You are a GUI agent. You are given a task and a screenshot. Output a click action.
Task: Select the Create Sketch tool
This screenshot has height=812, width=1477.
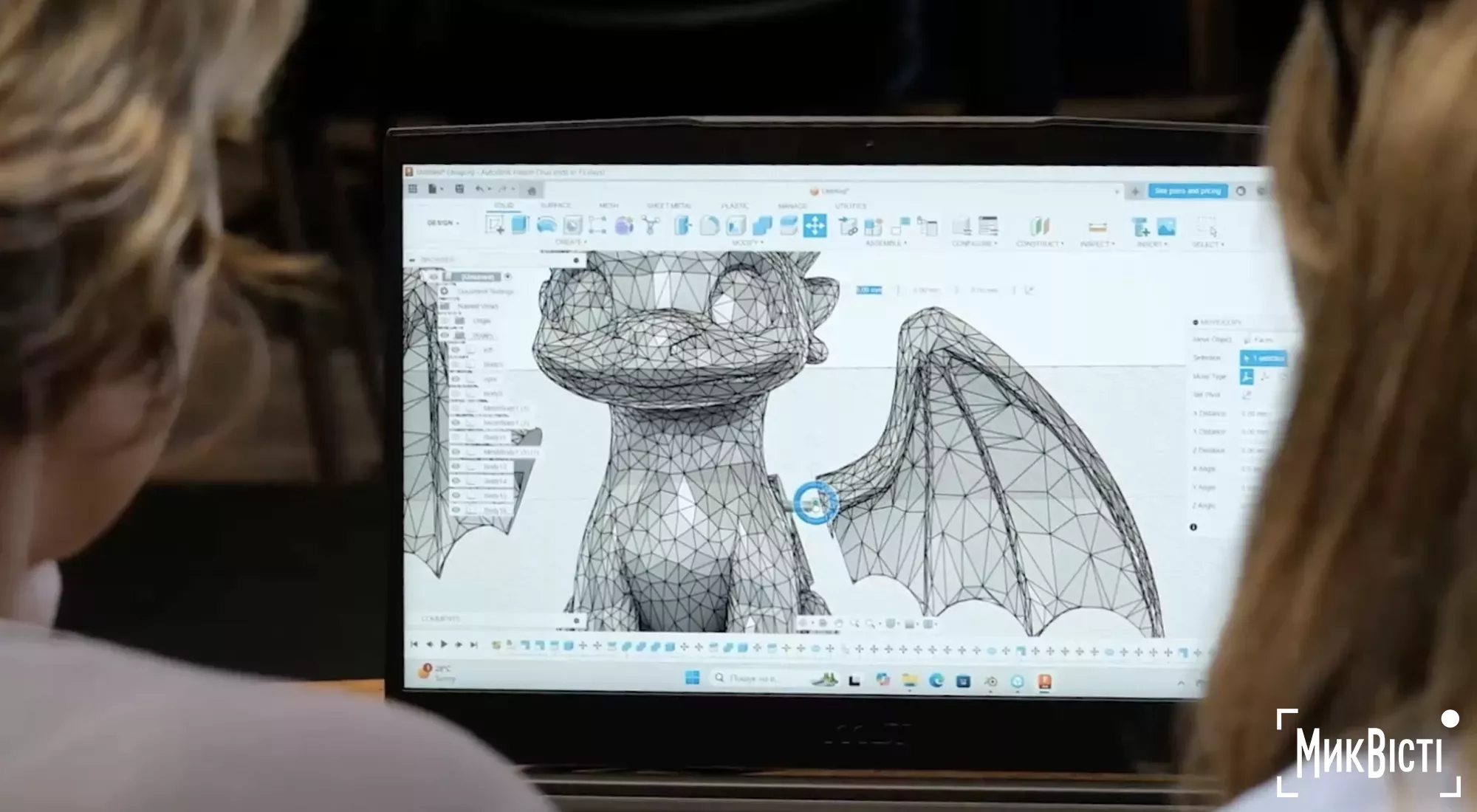(x=495, y=225)
